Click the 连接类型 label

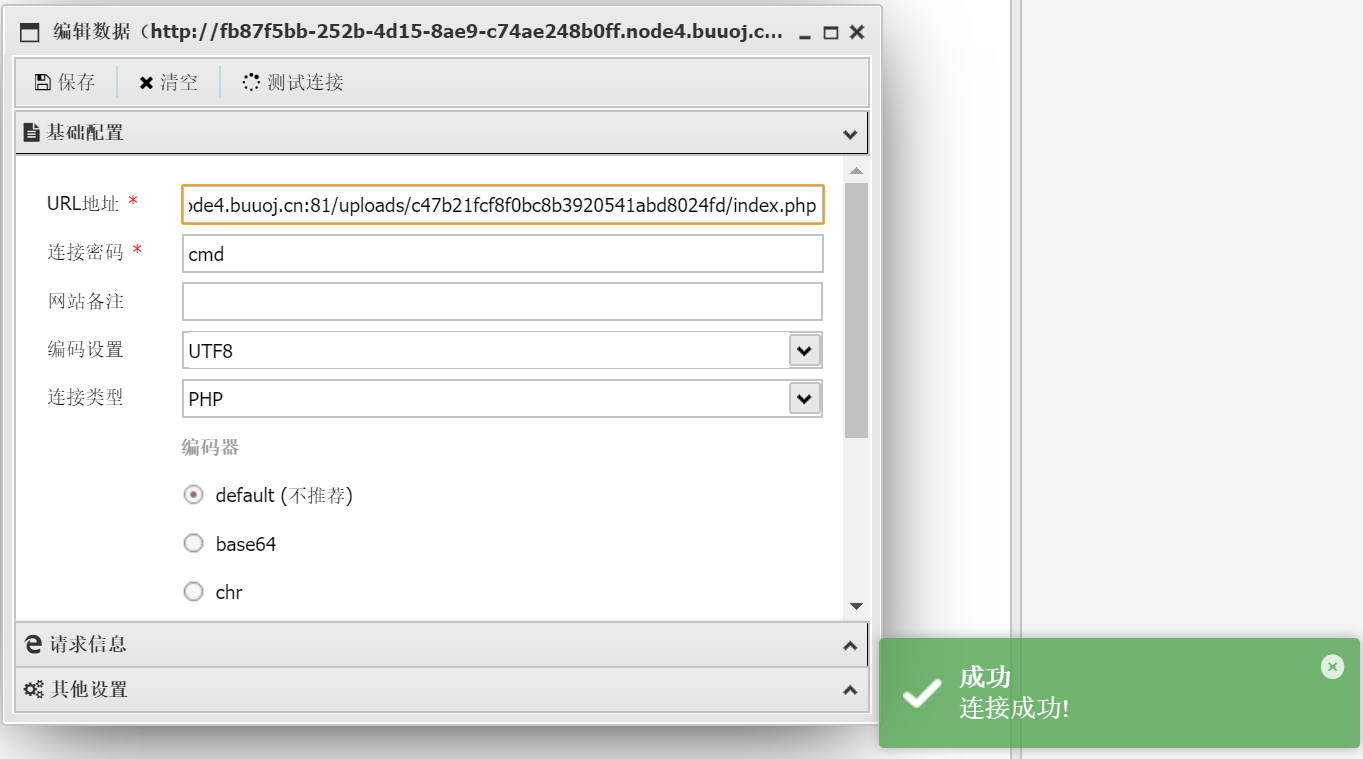(85, 397)
